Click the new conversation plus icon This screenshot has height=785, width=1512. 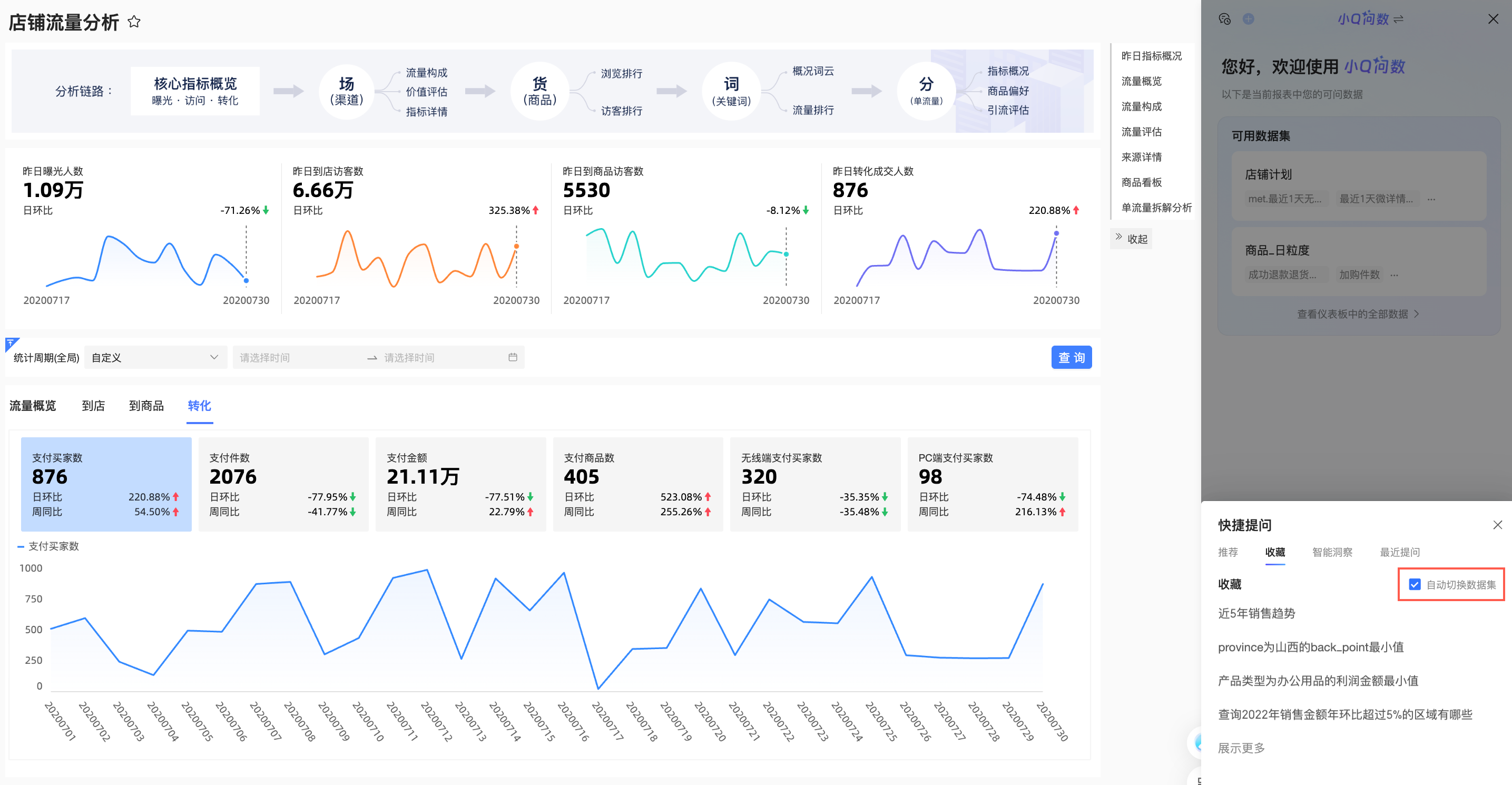click(1249, 19)
